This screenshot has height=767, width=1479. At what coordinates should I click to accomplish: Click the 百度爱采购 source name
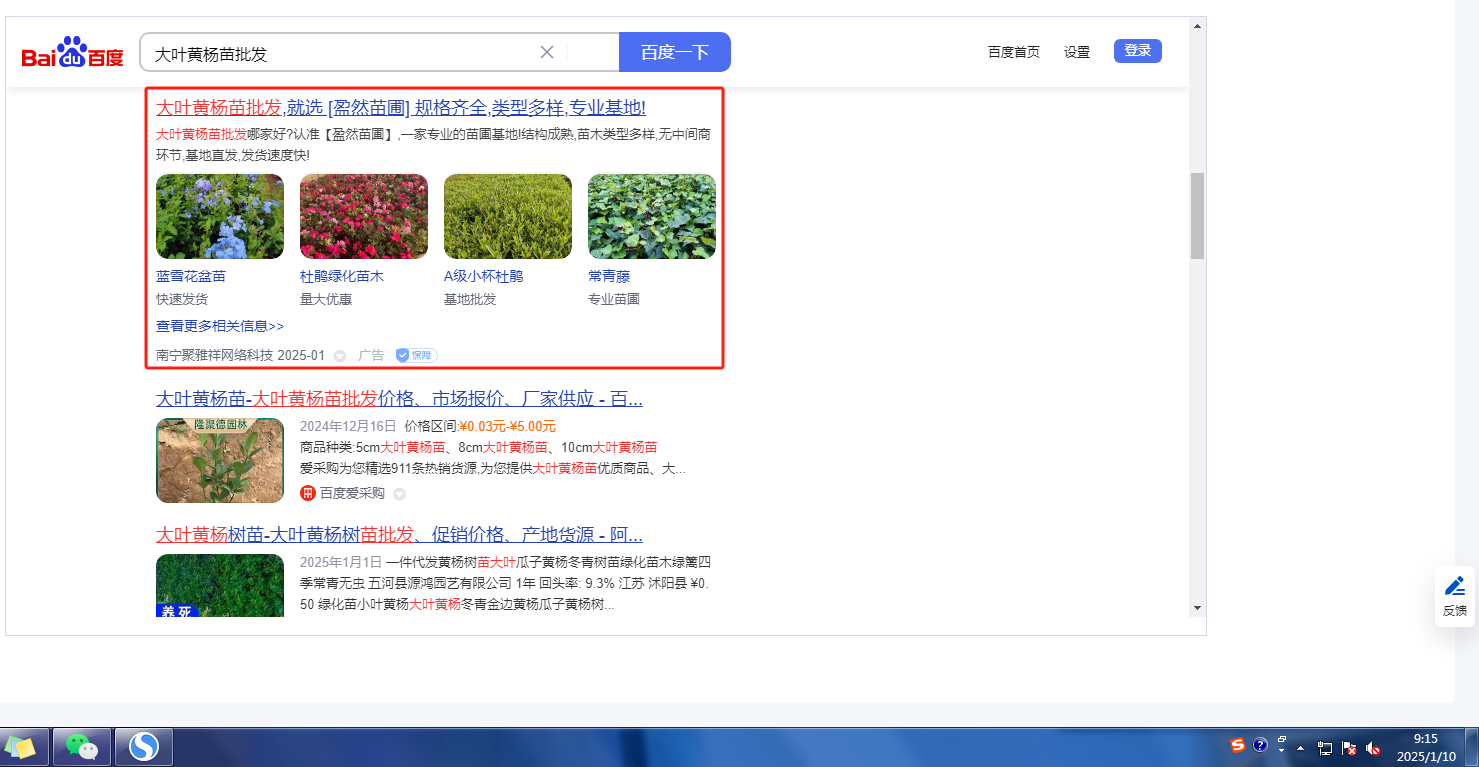[352, 493]
